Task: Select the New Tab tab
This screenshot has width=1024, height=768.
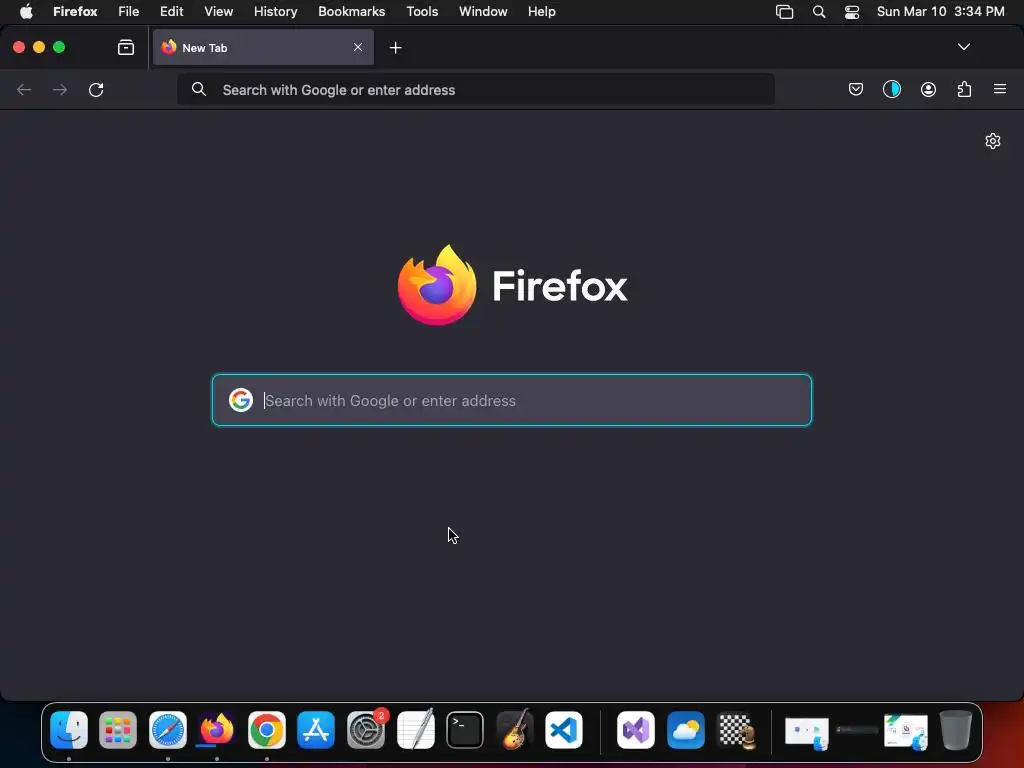Action: 263,47
